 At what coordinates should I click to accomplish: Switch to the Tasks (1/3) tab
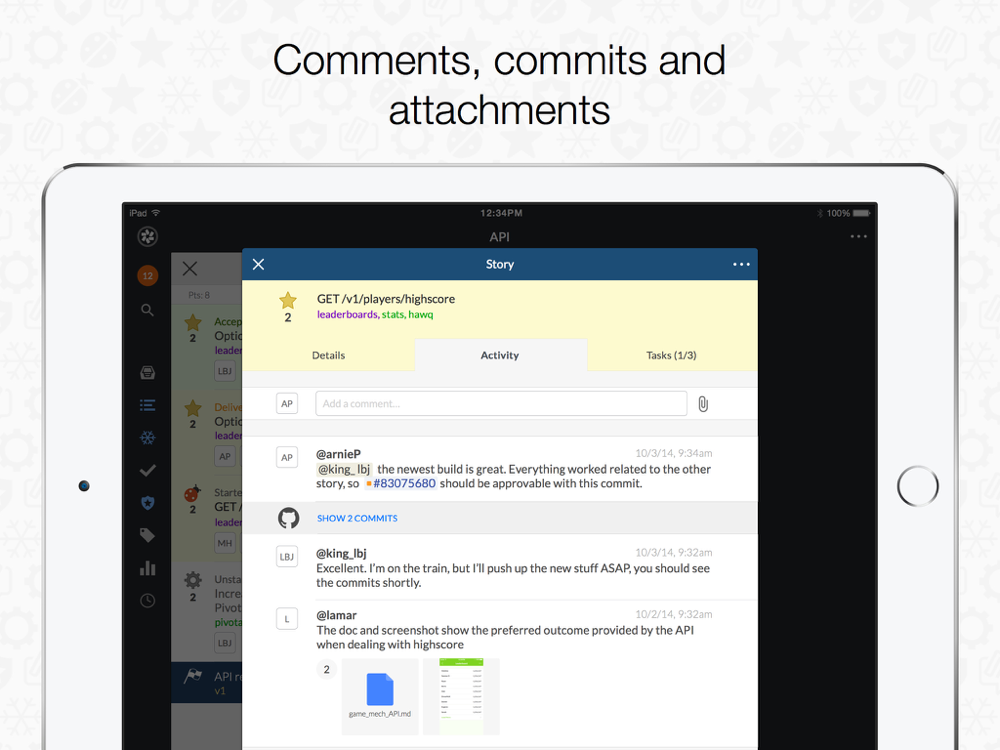click(672, 355)
